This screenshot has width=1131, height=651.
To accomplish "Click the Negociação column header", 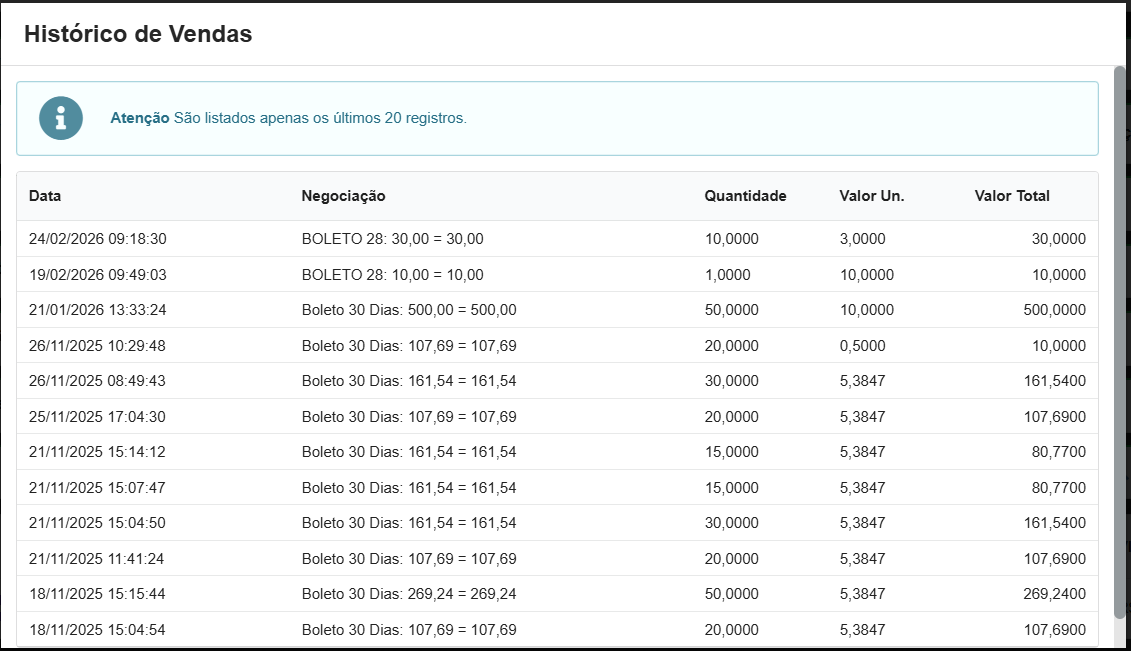I will coord(343,196).
